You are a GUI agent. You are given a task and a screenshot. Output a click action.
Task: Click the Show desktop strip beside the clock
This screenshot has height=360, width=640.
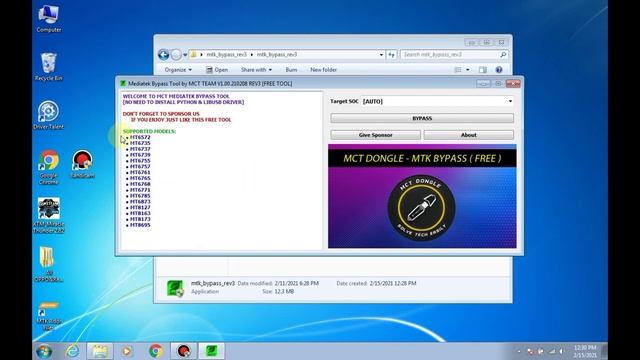(x=604, y=351)
